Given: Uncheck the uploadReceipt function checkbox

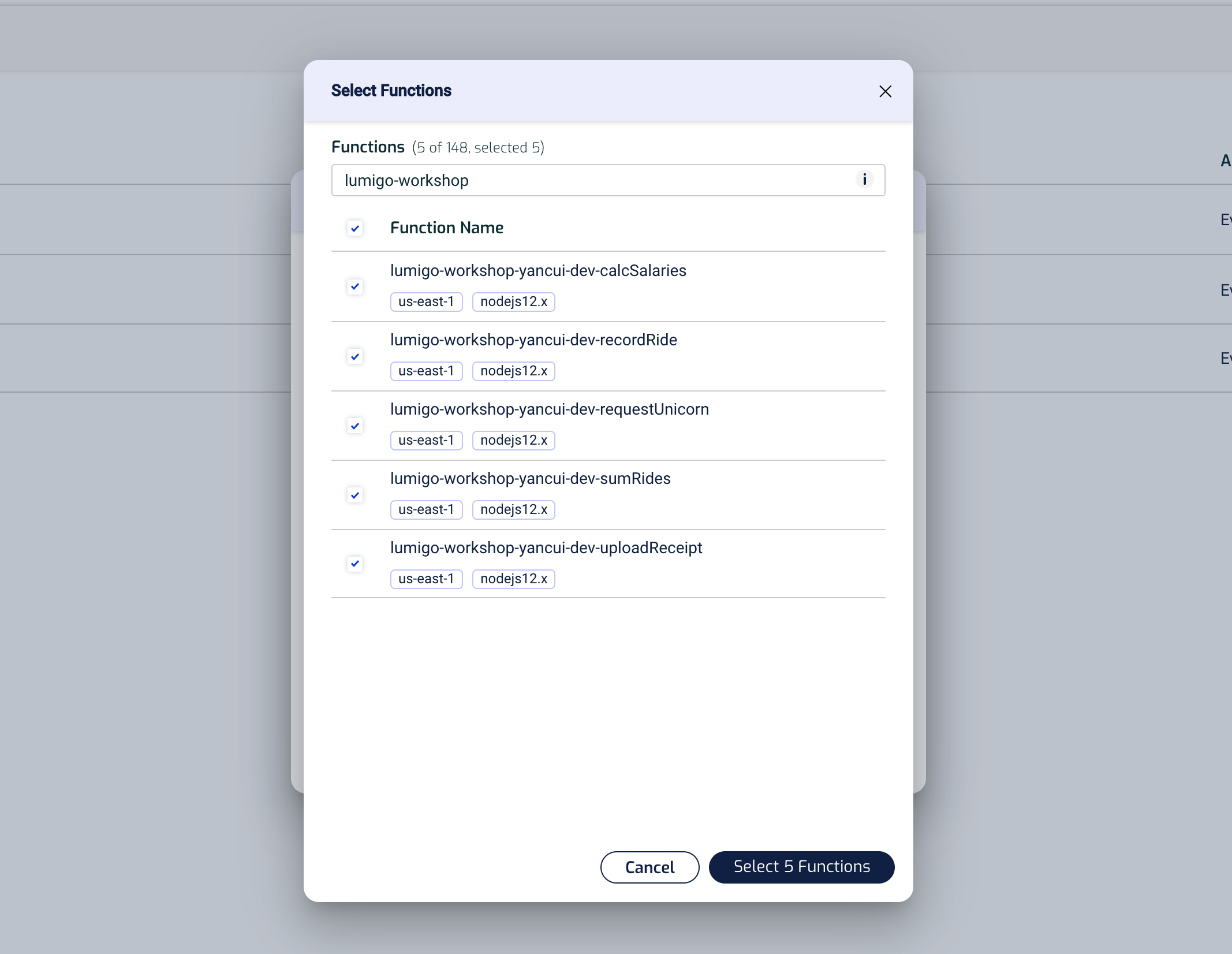Looking at the screenshot, I should click(x=355, y=564).
